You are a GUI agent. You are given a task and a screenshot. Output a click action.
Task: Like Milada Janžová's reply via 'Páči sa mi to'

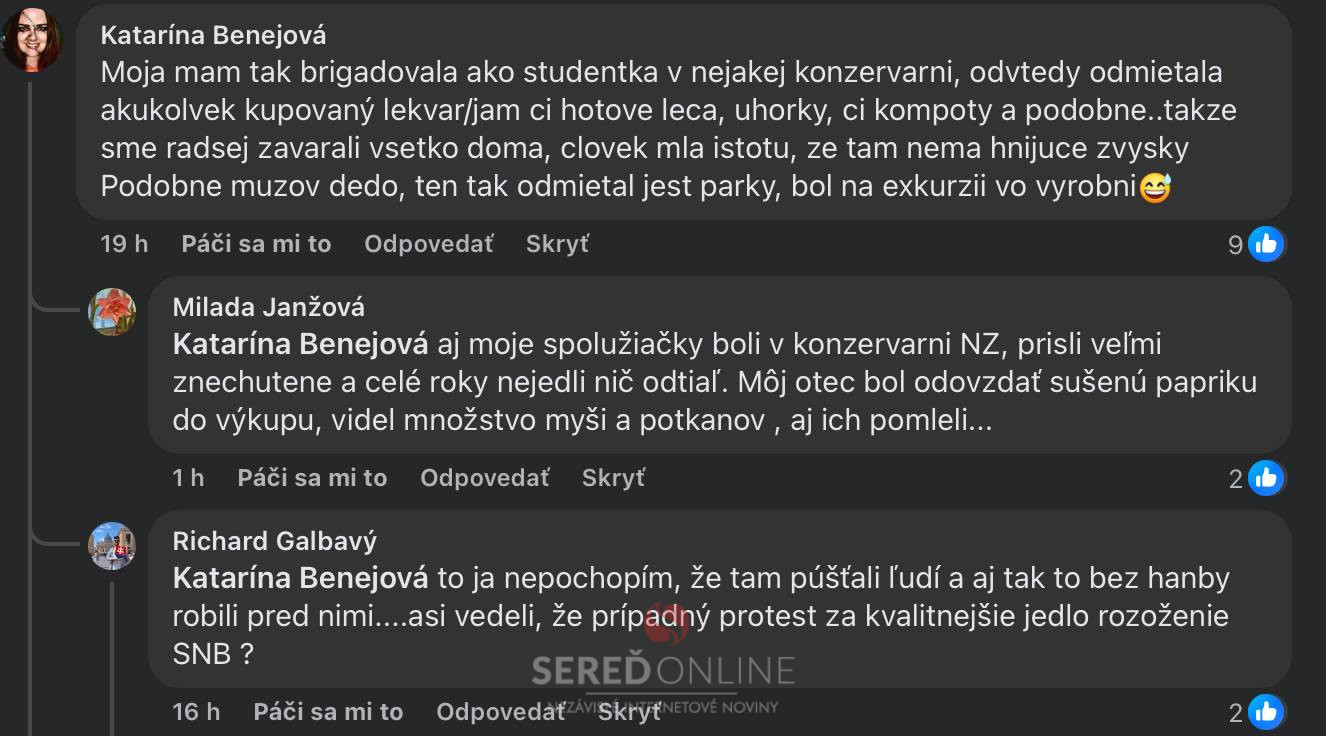click(312, 478)
